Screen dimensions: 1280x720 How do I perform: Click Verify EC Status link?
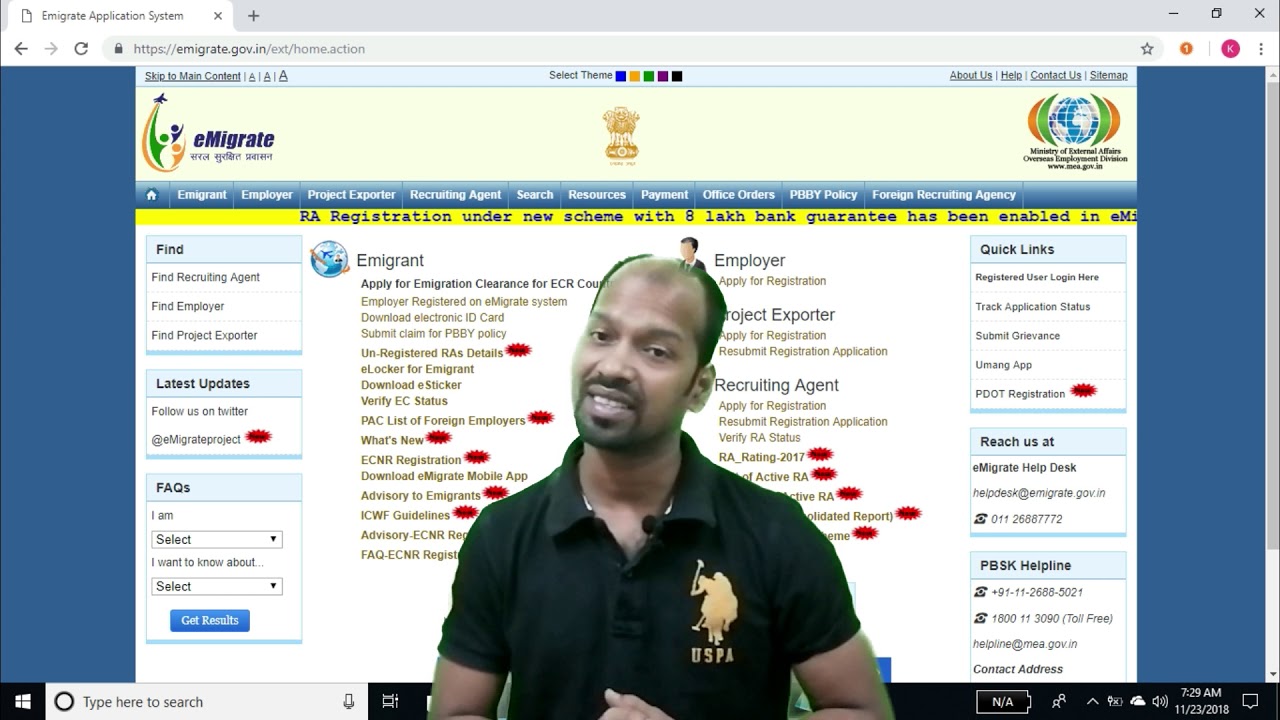coord(404,401)
